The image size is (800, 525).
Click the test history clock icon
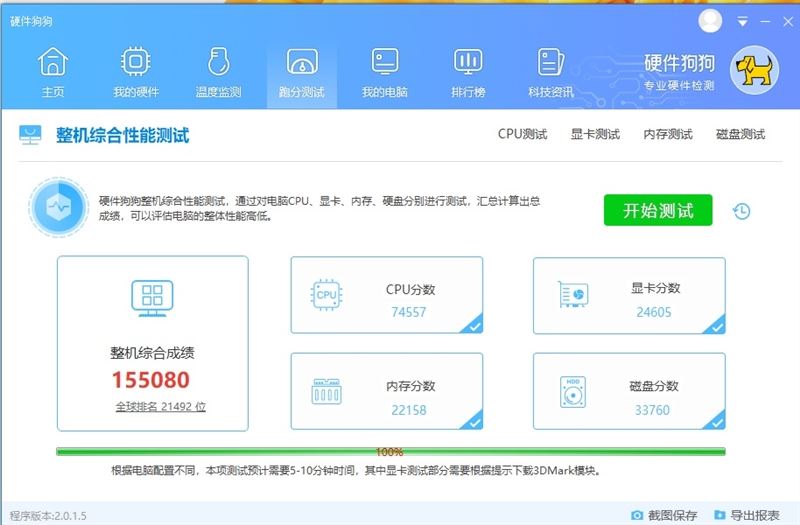tap(742, 211)
